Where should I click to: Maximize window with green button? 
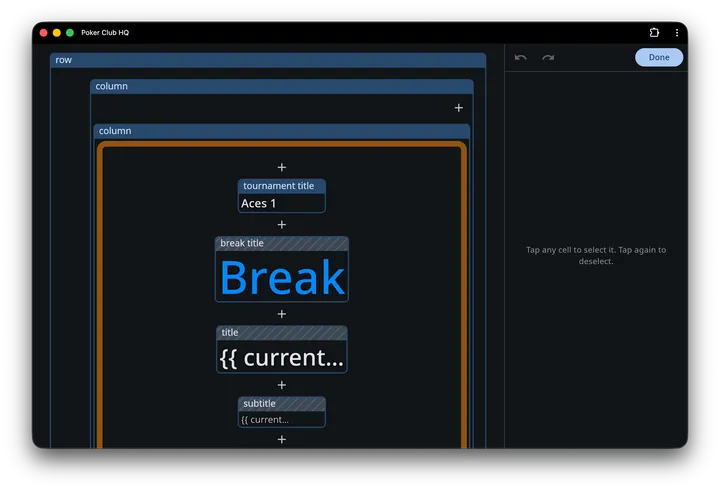tap(70, 33)
